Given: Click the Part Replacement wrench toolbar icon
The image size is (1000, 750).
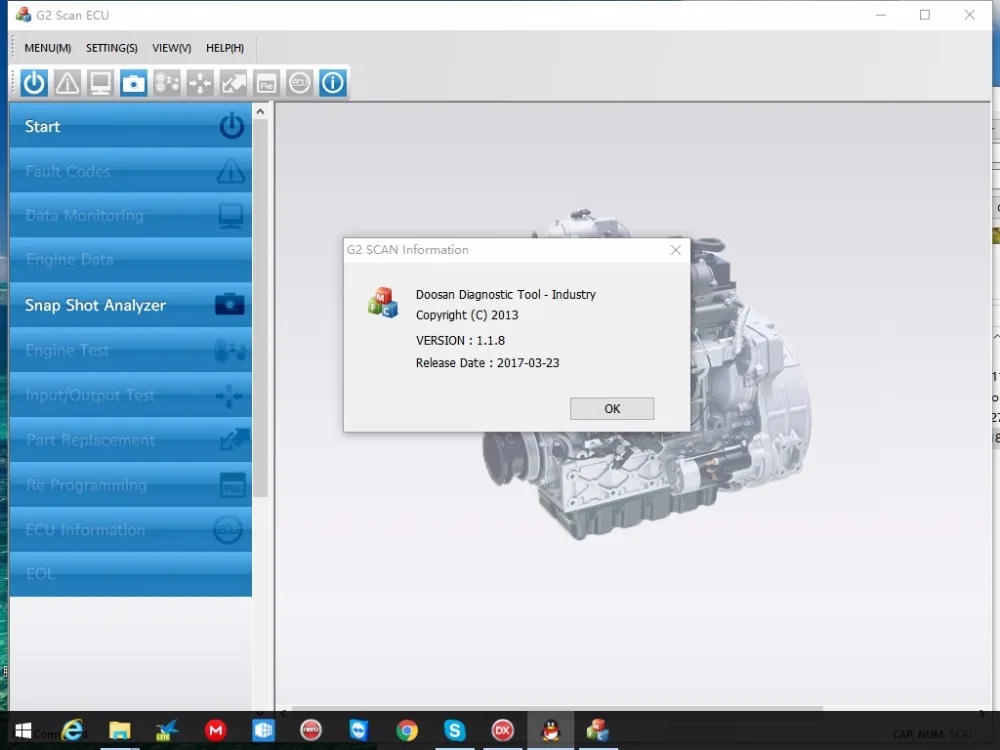Looking at the screenshot, I should [233, 83].
